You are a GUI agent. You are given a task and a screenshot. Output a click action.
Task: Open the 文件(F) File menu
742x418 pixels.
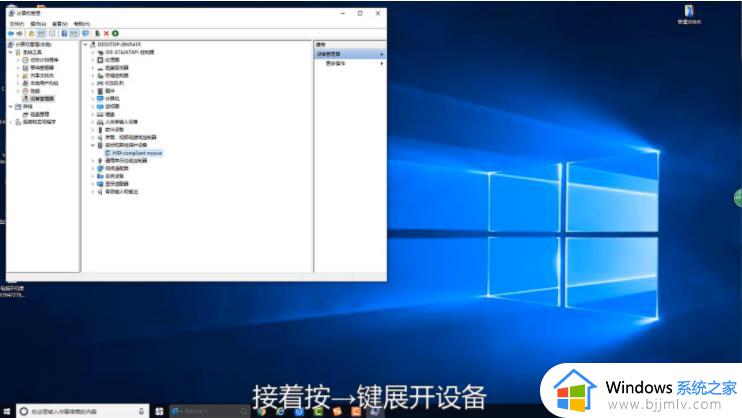[17, 24]
